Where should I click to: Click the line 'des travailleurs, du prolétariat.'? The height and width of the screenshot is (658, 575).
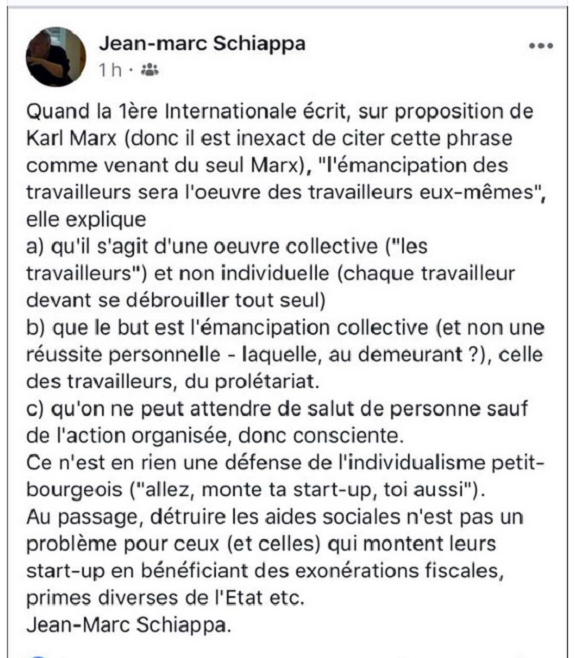click(173, 381)
